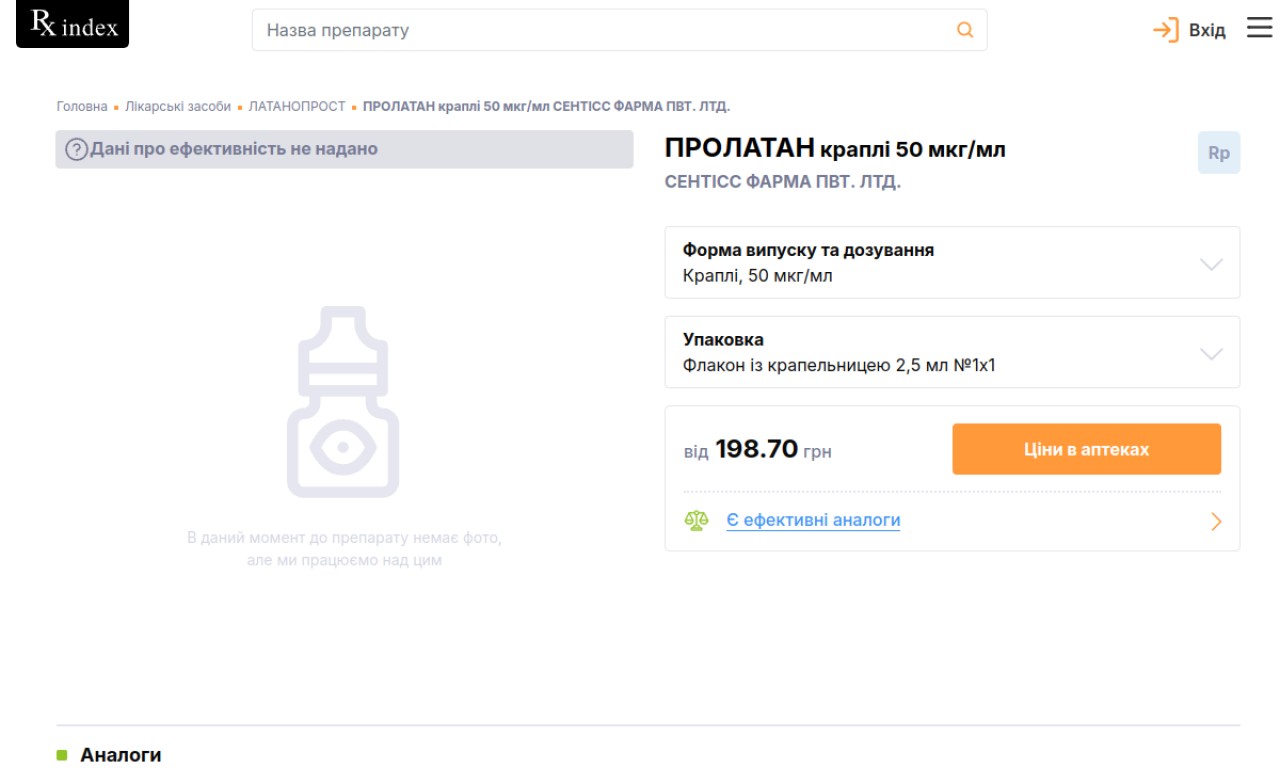Focus the Назва препарату search field
1280x768 pixels.
click(x=600, y=30)
